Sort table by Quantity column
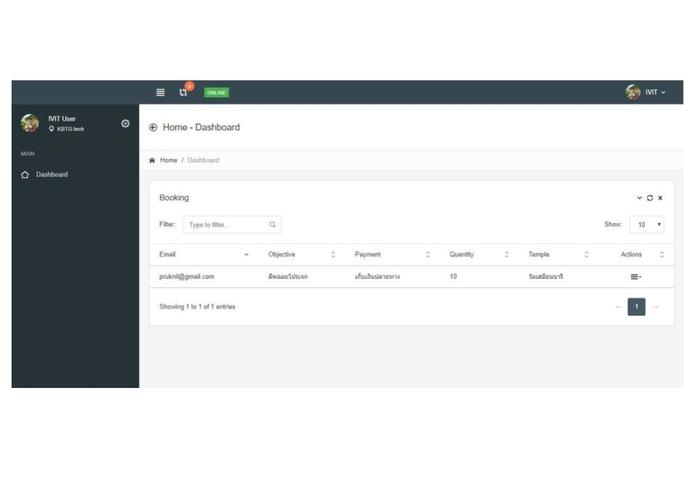 [x=480, y=254]
